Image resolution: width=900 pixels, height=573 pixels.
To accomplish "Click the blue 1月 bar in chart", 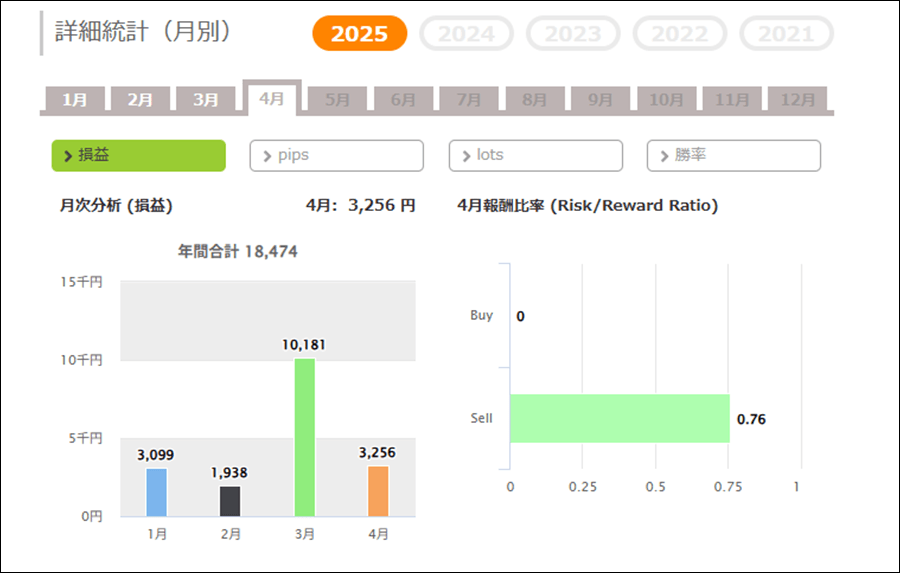I will tap(157, 493).
